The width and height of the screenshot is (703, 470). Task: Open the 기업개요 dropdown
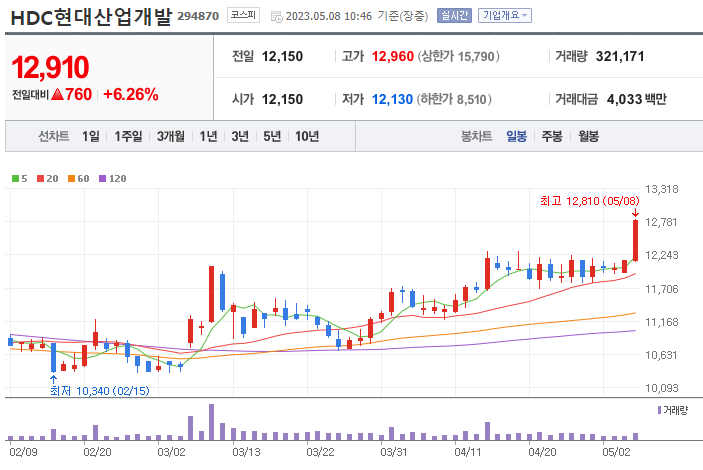click(504, 16)
